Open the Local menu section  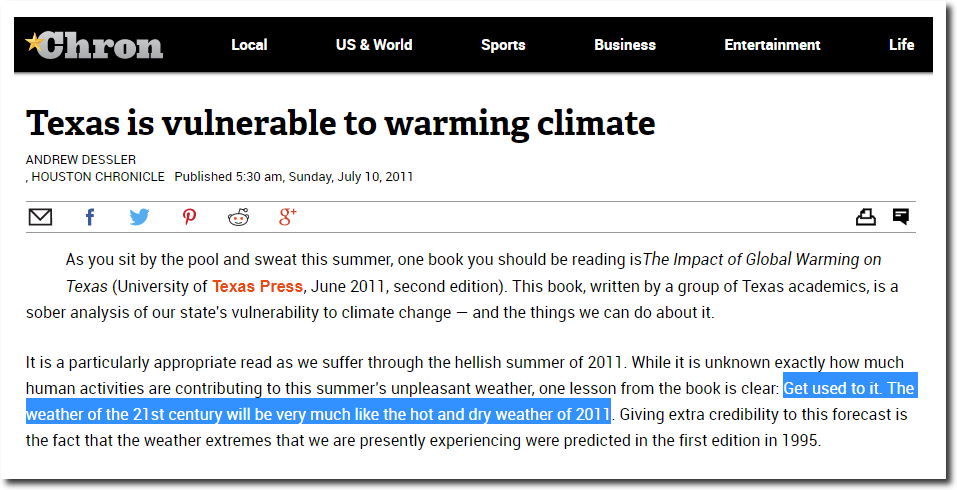[x=249, y=45]
